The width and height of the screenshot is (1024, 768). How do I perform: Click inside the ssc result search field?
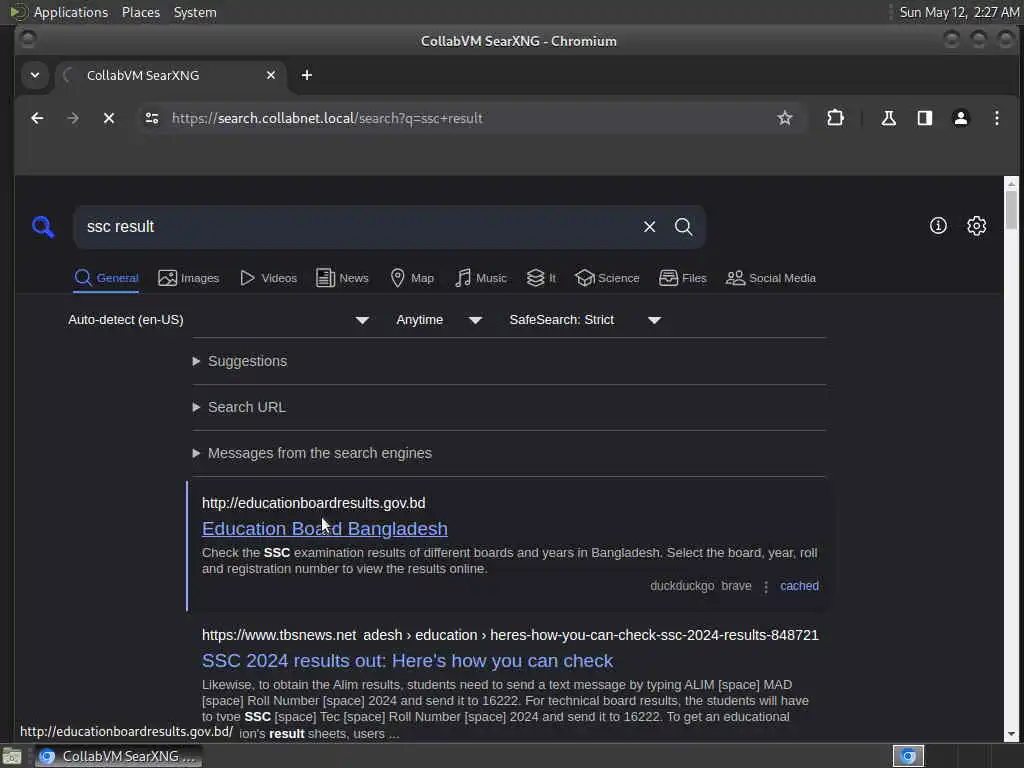click(x=359, y=227)
